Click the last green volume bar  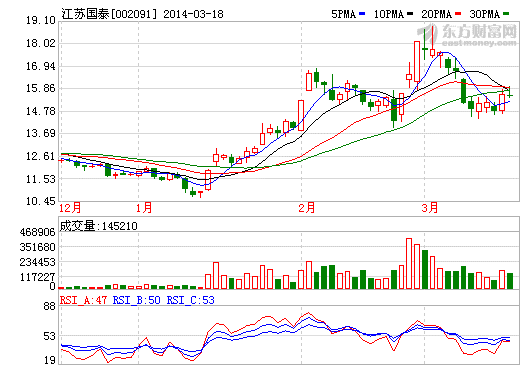tap(510, 281)
